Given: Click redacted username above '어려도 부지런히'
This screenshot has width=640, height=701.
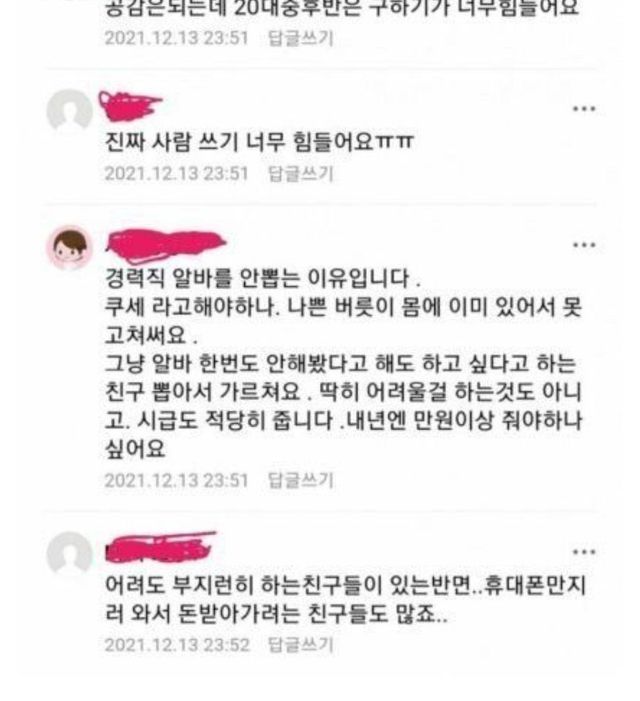Looking at the screenshot, I should point(160,547).
